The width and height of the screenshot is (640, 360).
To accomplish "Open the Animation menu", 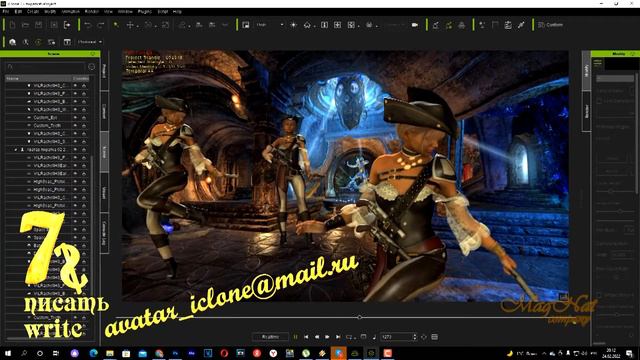I will (x=70, y=12).
